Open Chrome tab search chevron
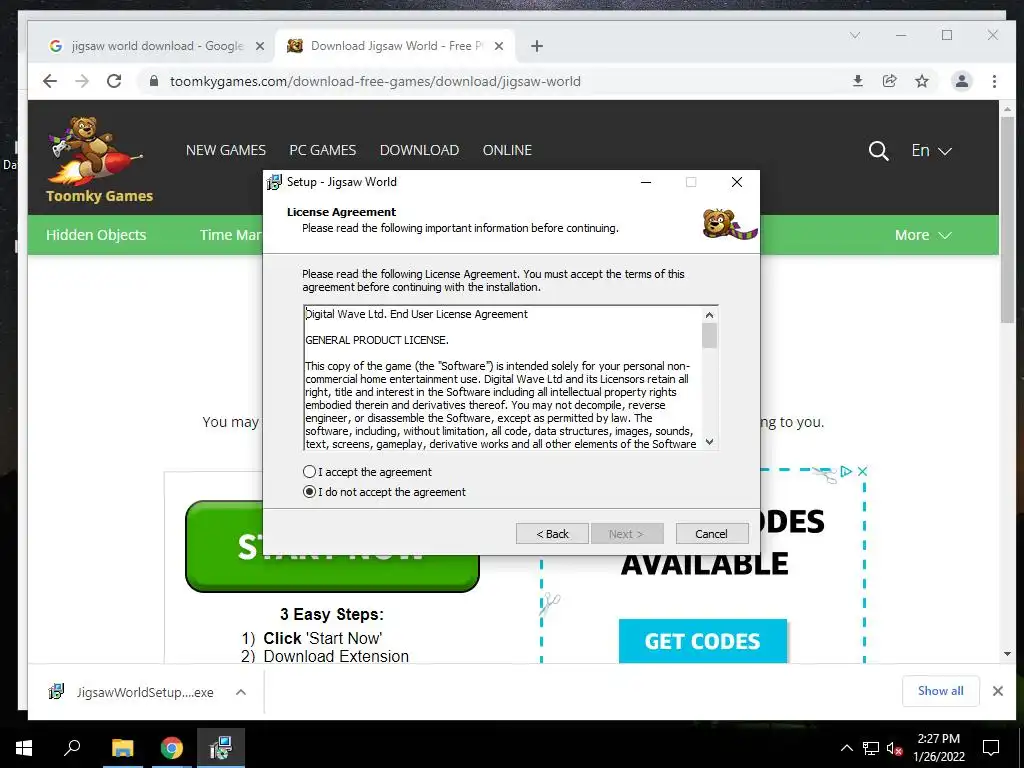Image resolution: width=1024 pixels, height=768 pixels. coord(855,35)
